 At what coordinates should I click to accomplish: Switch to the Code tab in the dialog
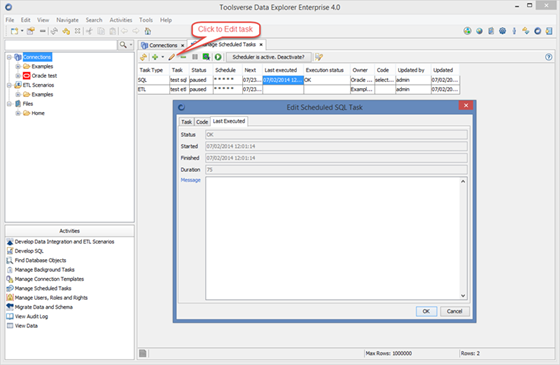[202, 122]
